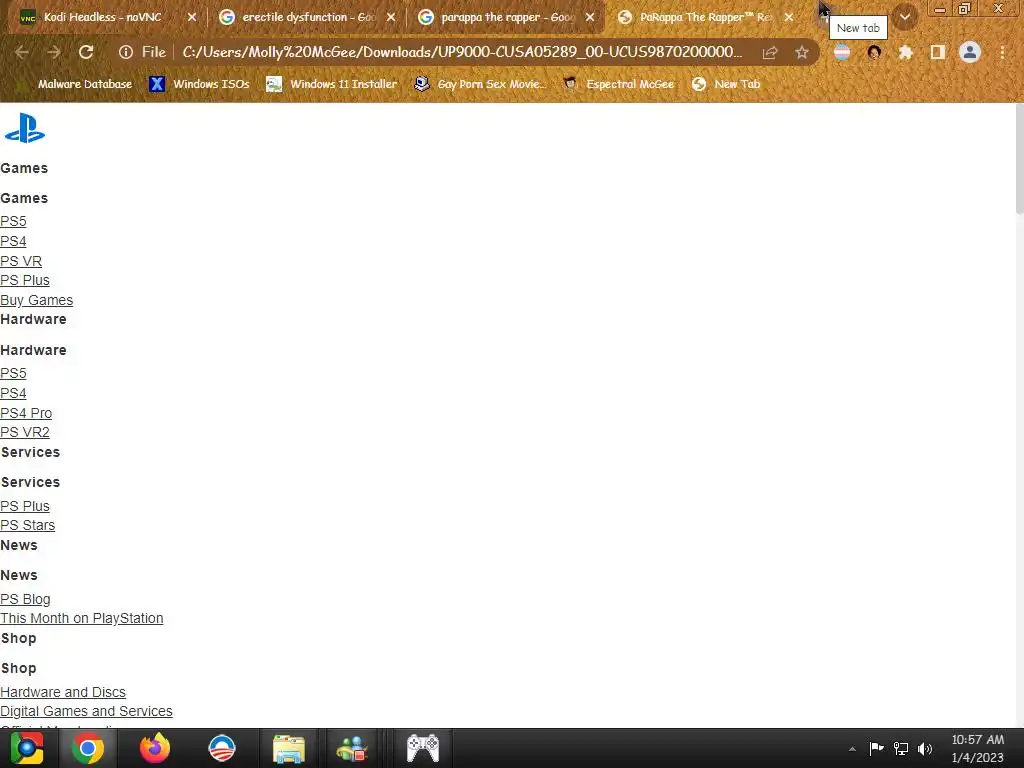Viewport: 1024px width, 768px height.
Task: Close the Kodi Headless tab
Action: coord(192,17)
